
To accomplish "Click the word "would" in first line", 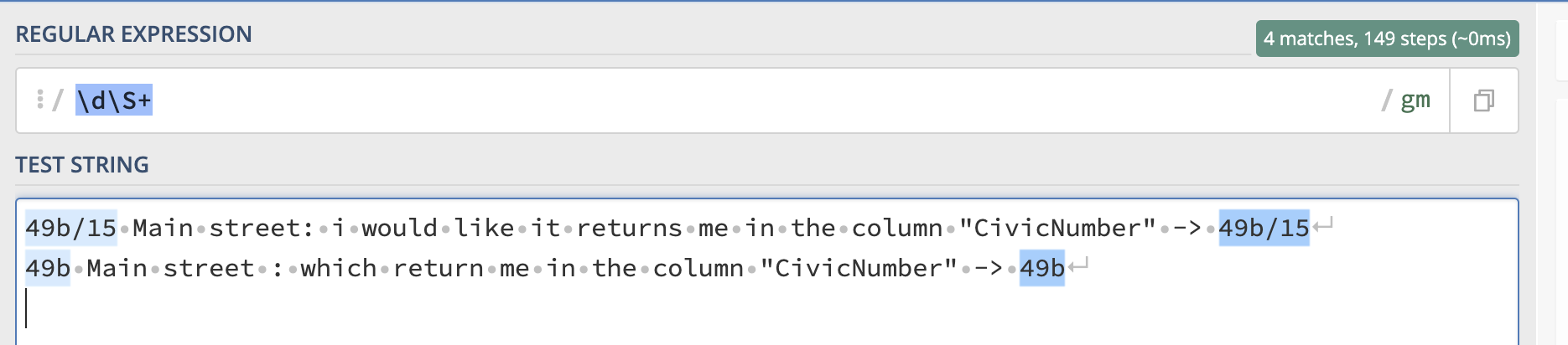I will [399, 228].
